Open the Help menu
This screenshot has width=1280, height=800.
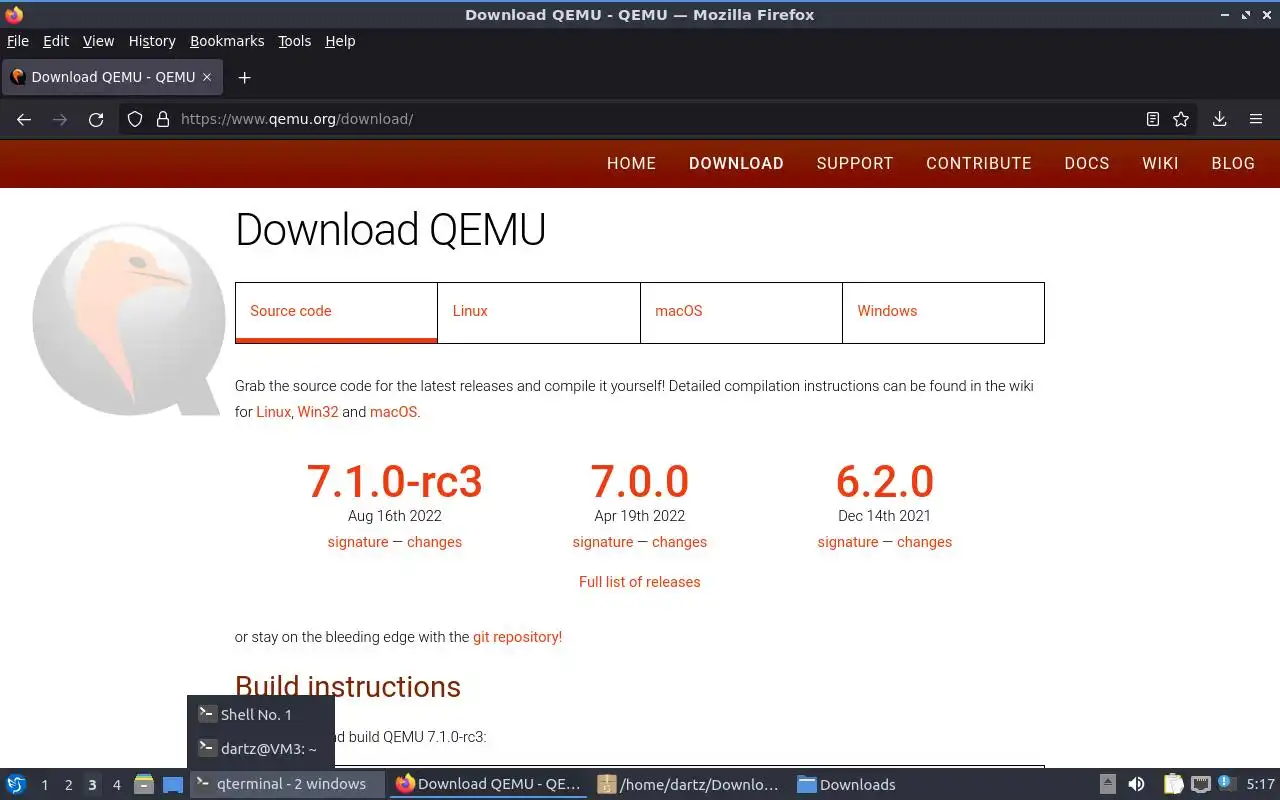pos(340,41)
